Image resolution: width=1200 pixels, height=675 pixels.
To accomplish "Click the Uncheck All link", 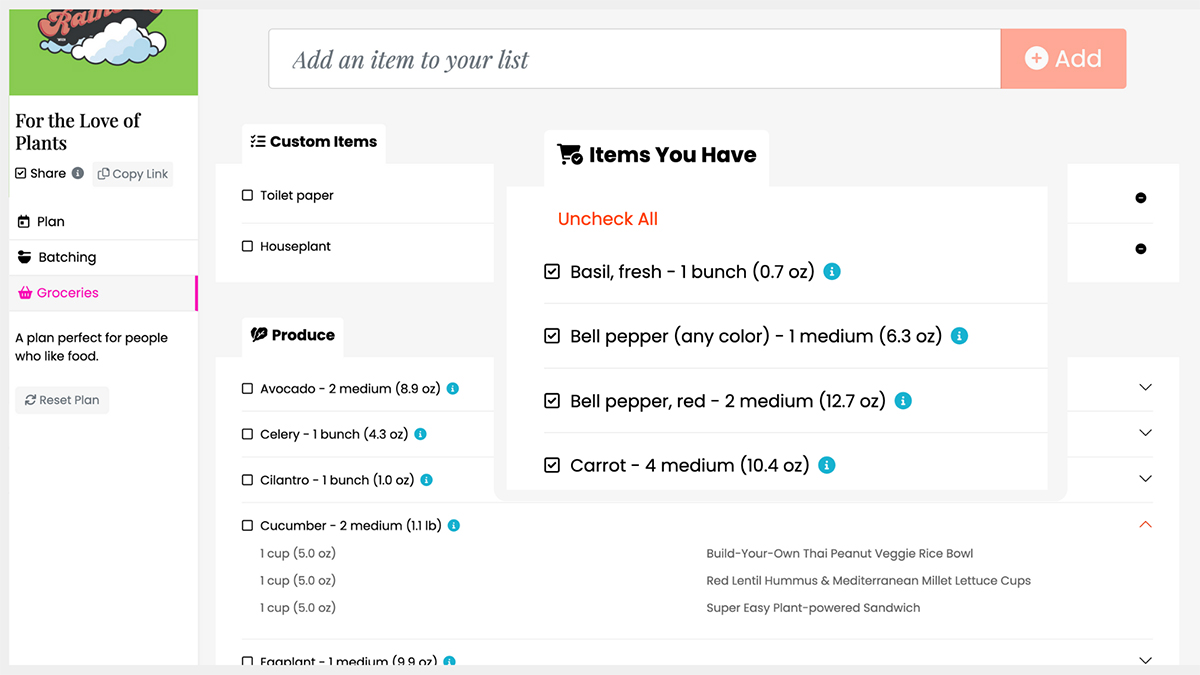I will (x=608, y=219).
